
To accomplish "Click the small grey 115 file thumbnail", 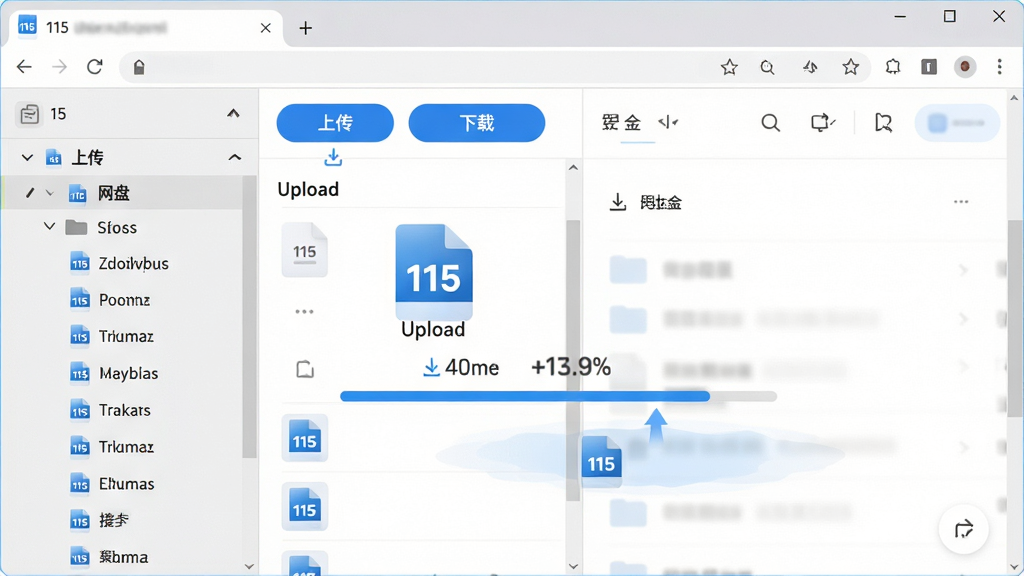I will click(304, 250).
